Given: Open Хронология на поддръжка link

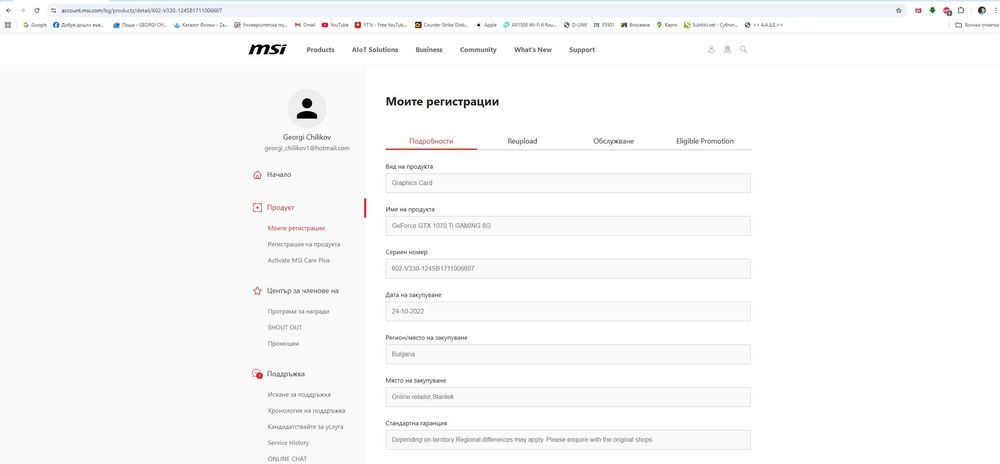Looking at the screenshot, I should (x=306, y=411).
